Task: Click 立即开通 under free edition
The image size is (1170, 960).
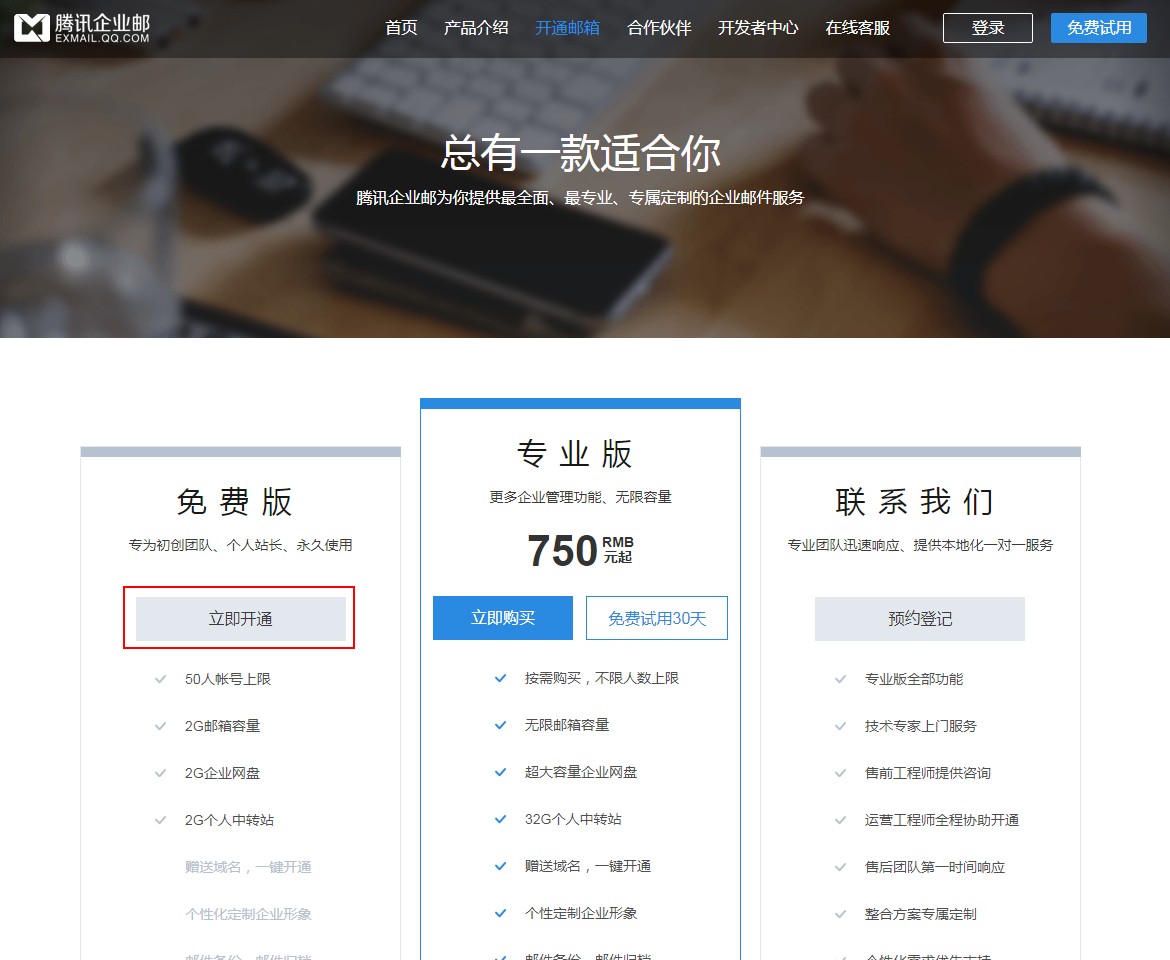Action: tap(240, 619)
